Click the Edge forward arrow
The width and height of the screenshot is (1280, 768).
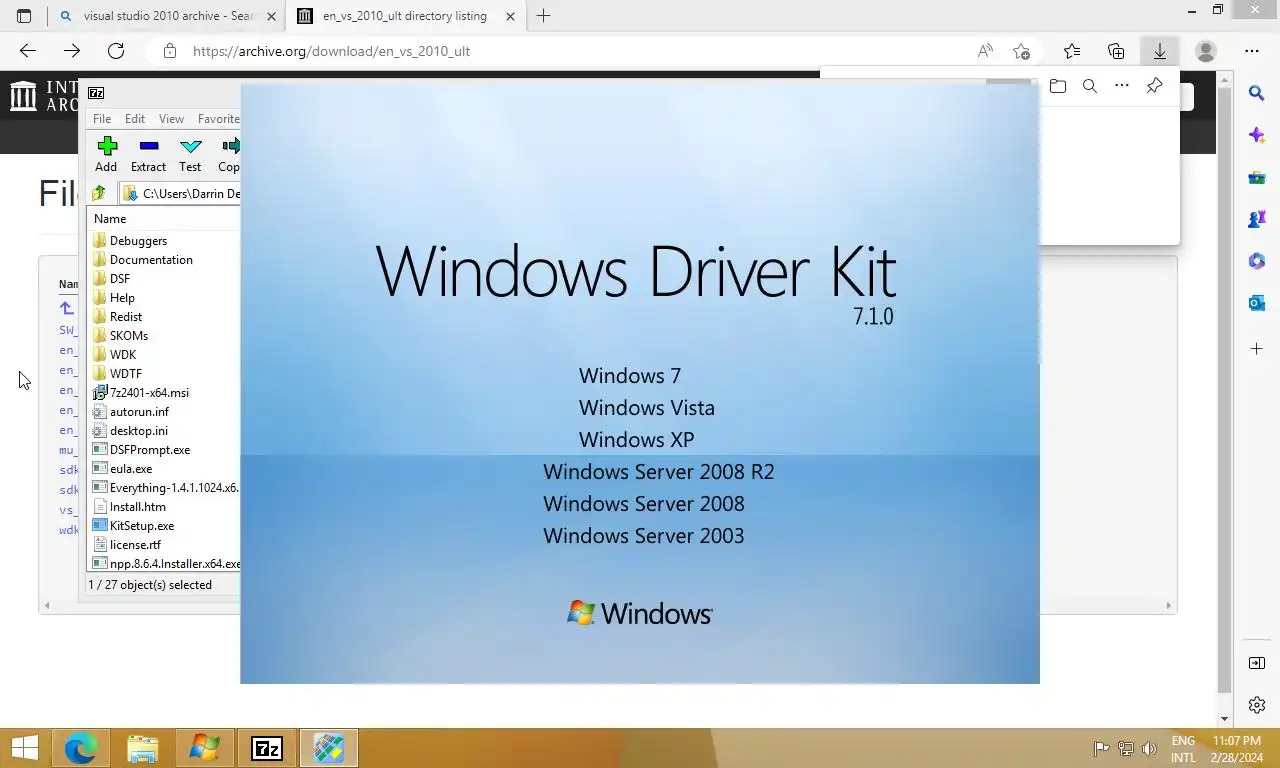(x=72, y=51)
